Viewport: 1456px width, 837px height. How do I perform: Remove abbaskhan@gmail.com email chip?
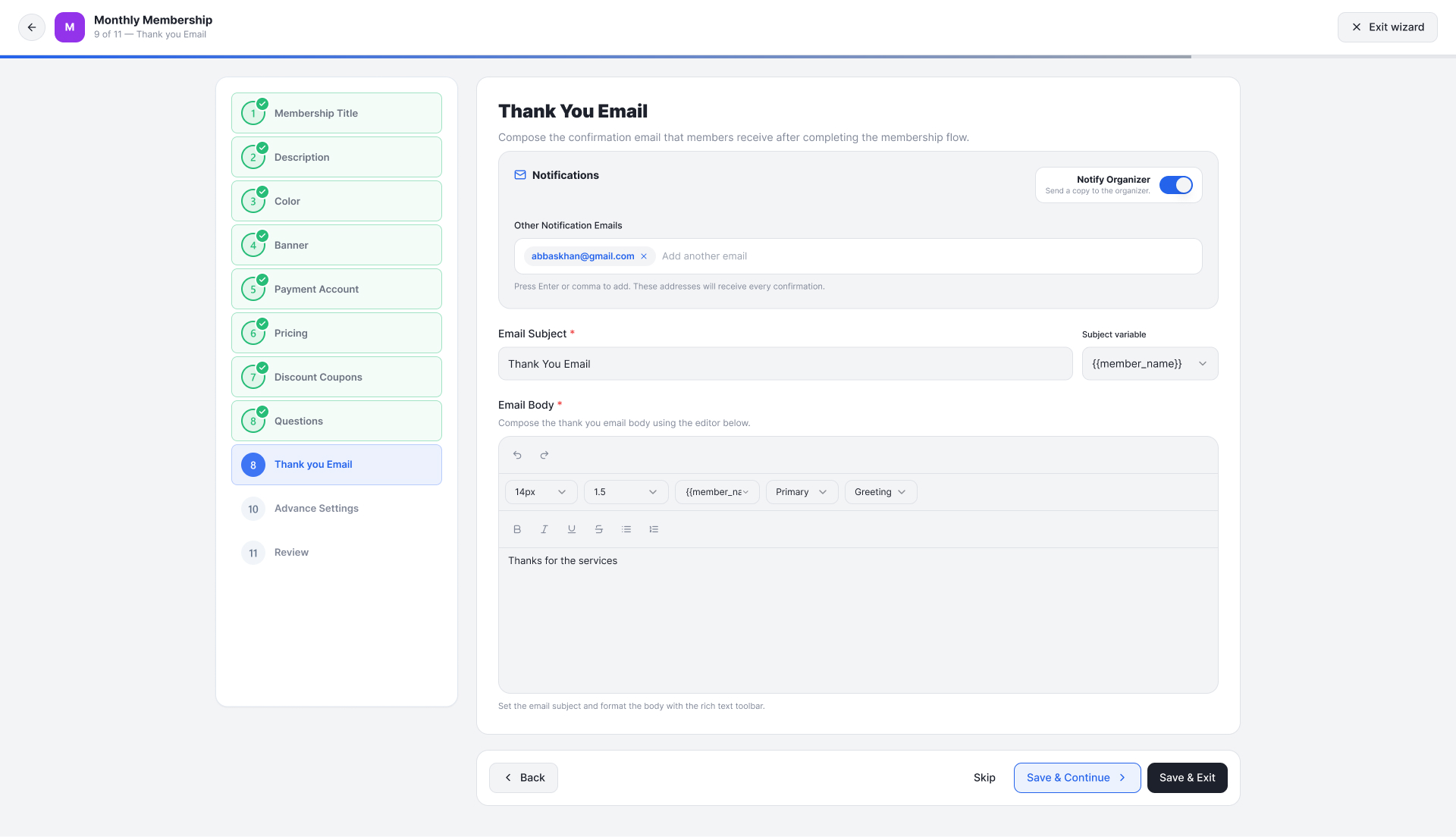[x=644, y=256]
